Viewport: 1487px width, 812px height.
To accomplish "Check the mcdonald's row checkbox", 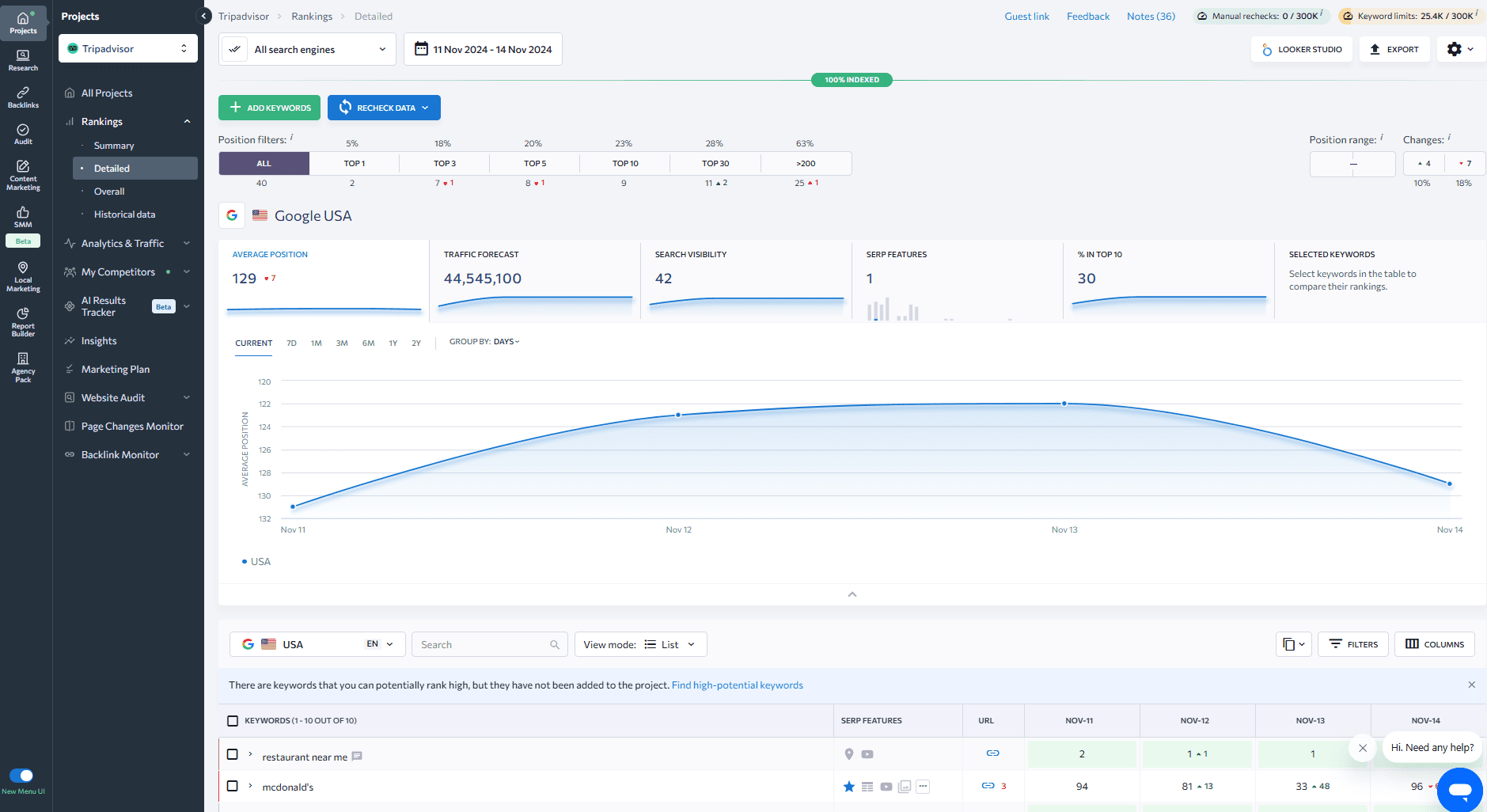I will (233, 786).
